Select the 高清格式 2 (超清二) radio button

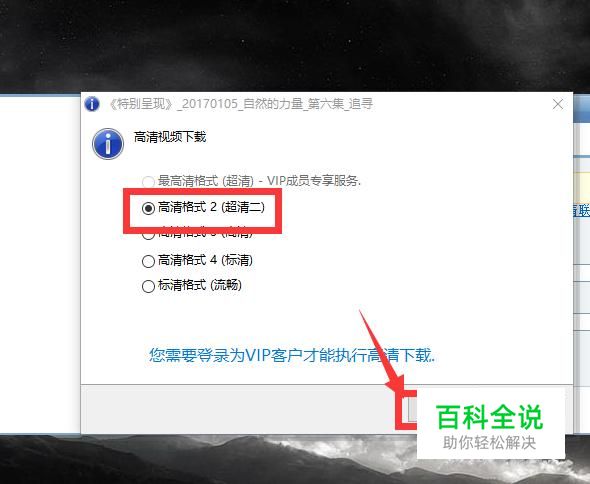(x=148, y=208)
